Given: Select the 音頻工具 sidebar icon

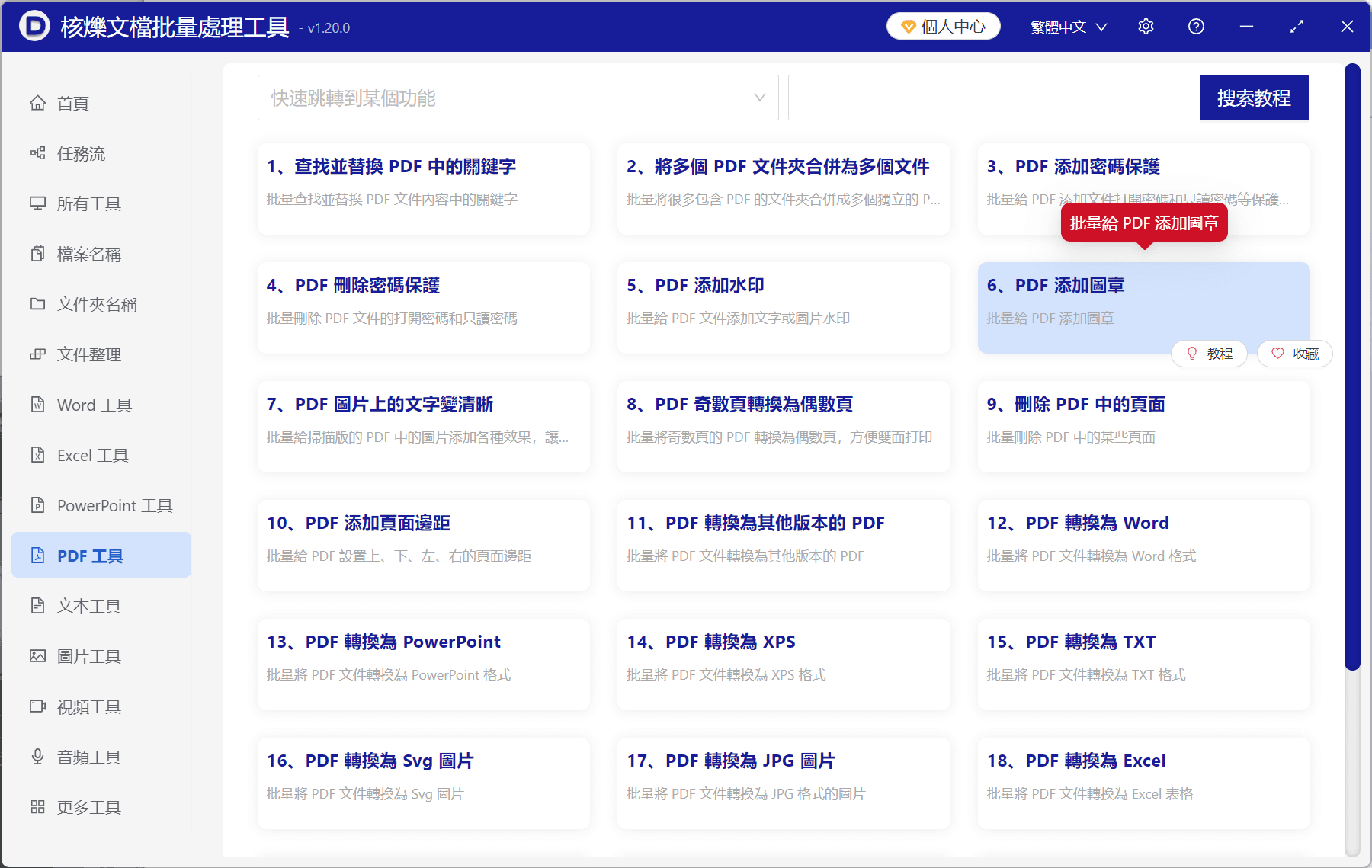Looking at the screenshot, I should [x=38, y=757].
